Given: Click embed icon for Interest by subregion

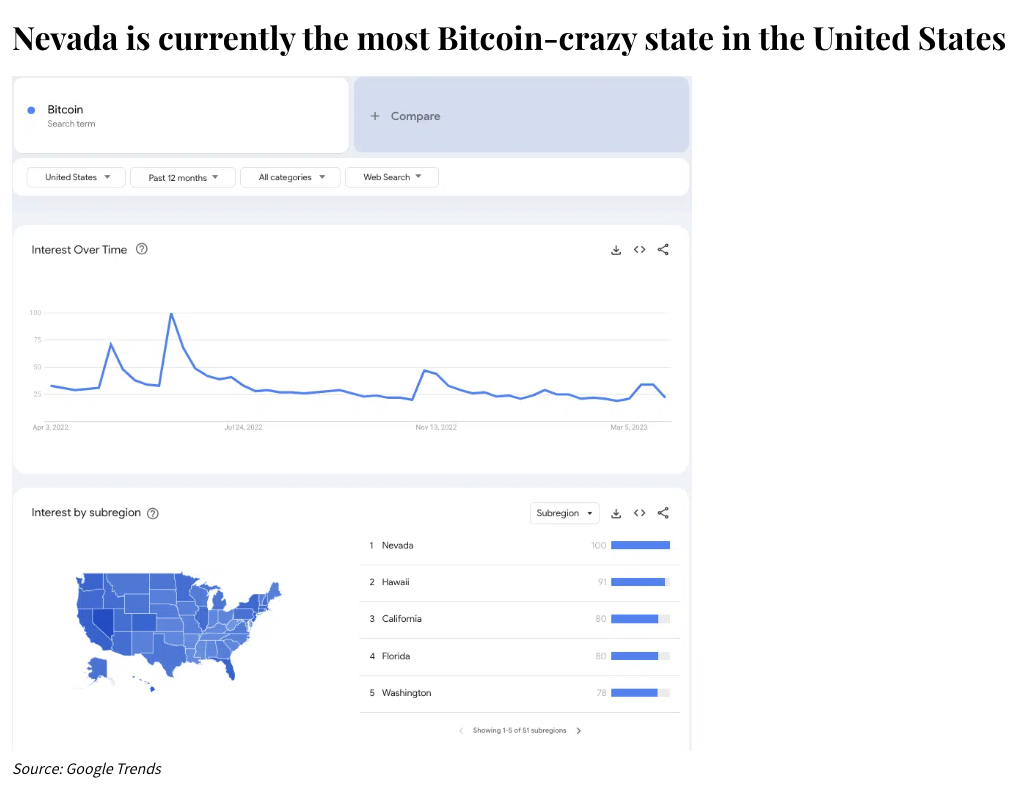Looking at the screenshot, I should tap(639, 513).
